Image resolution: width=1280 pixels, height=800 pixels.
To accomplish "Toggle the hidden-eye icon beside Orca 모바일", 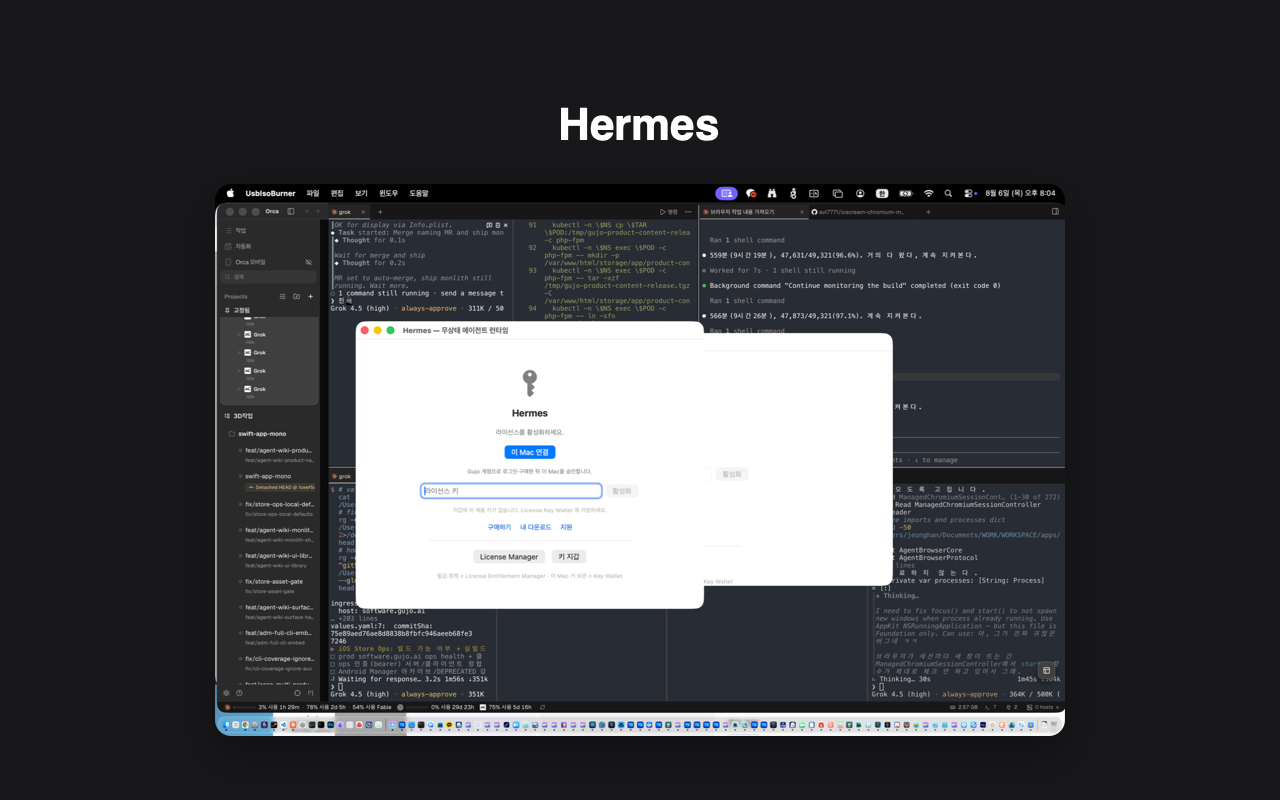I will click(309, 262).
